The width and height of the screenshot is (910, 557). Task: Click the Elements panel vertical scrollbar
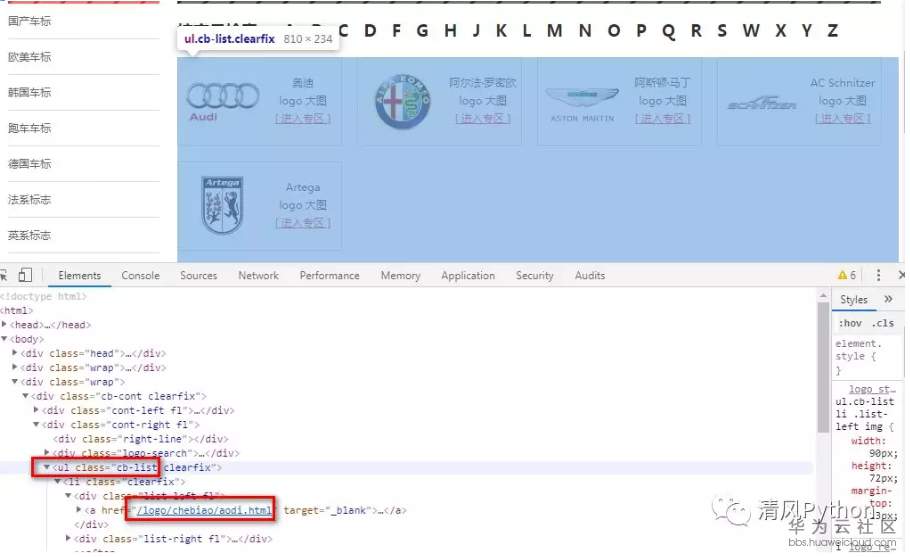pos(823,367)
